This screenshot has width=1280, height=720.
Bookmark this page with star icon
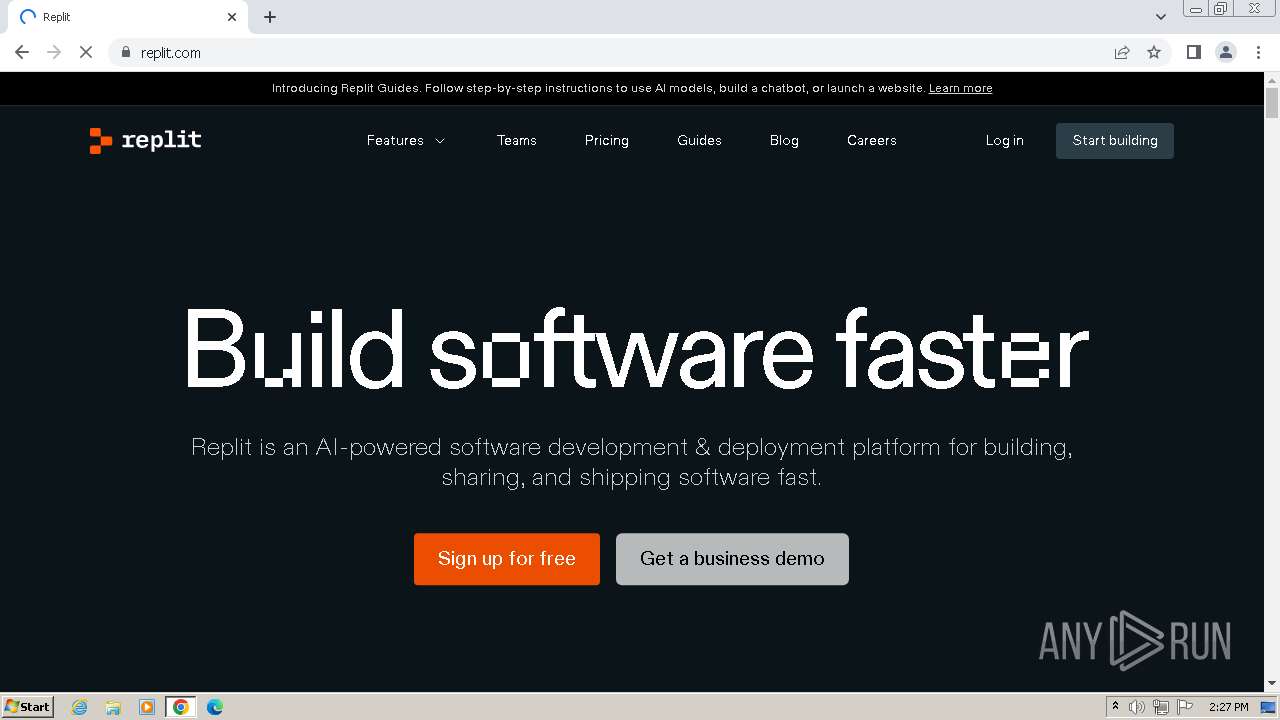point(1154,52)
